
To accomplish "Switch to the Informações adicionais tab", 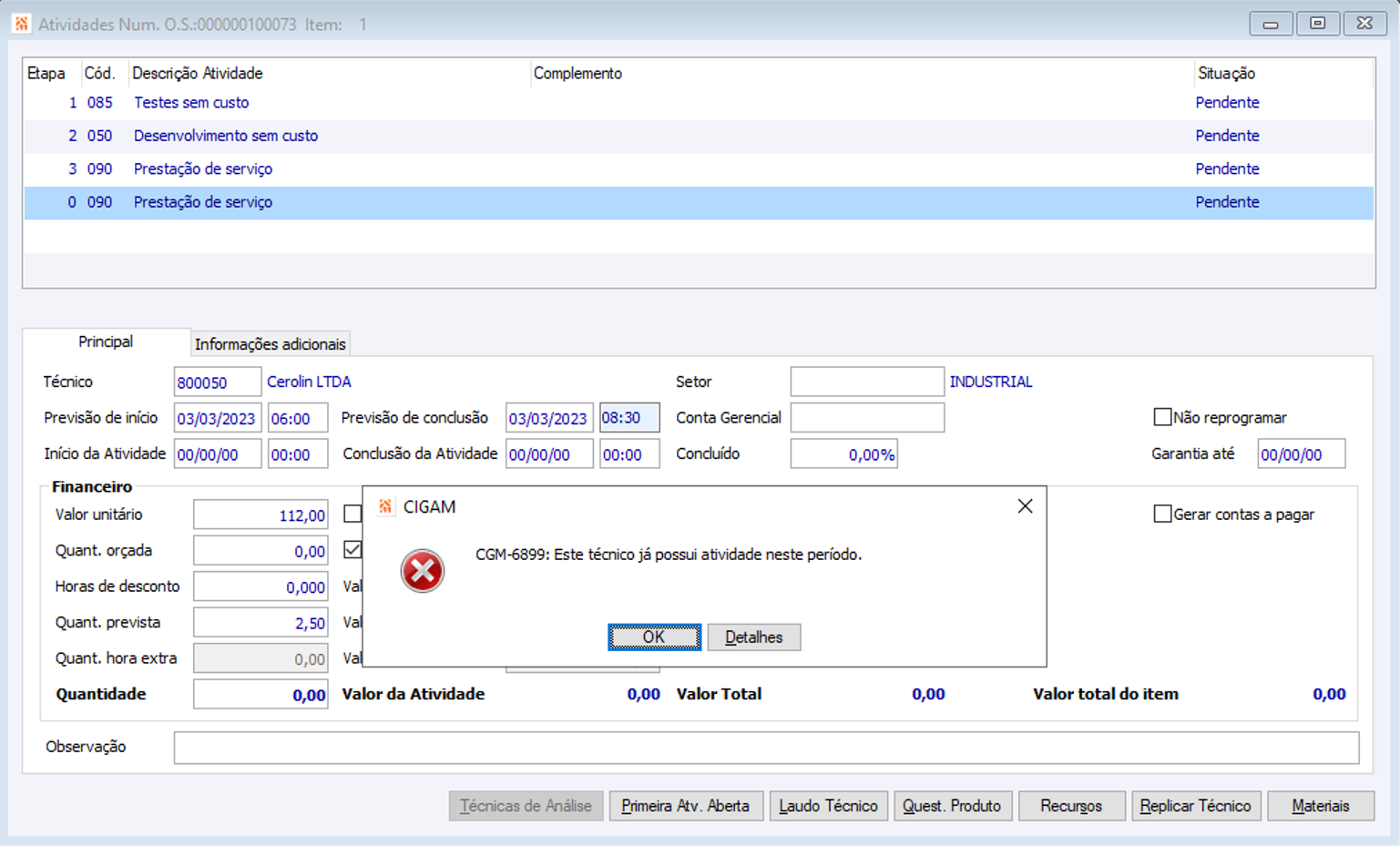I will point(270,343).
